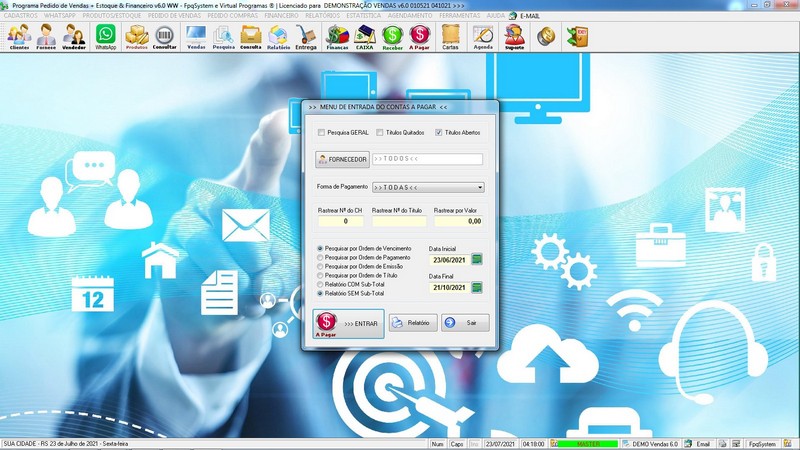Open the Entrega hand truck icon
This screenshot has width=800, height=450.
coord(306,37)
